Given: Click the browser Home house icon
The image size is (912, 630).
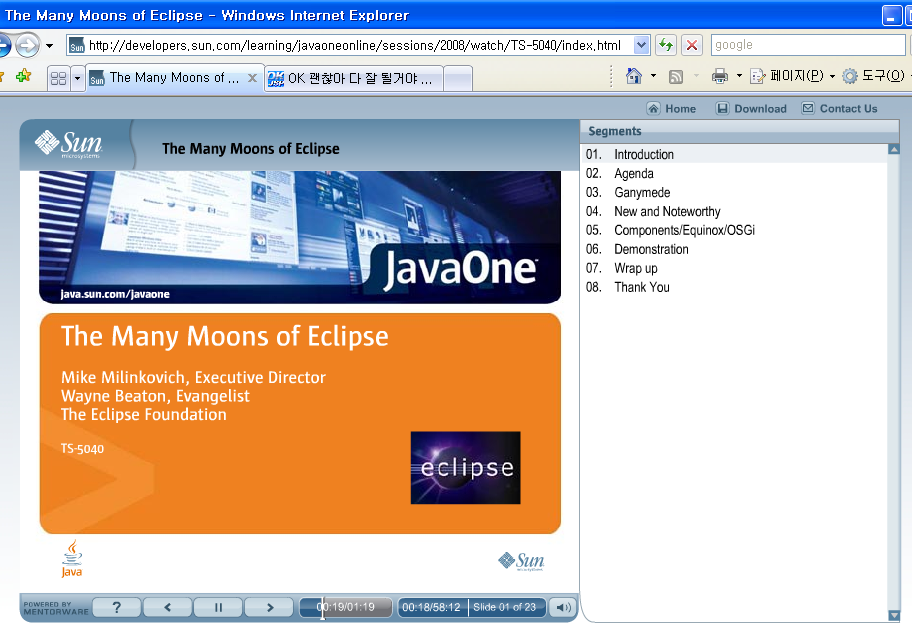Looking at the screenshot, I should pos(633,76).
